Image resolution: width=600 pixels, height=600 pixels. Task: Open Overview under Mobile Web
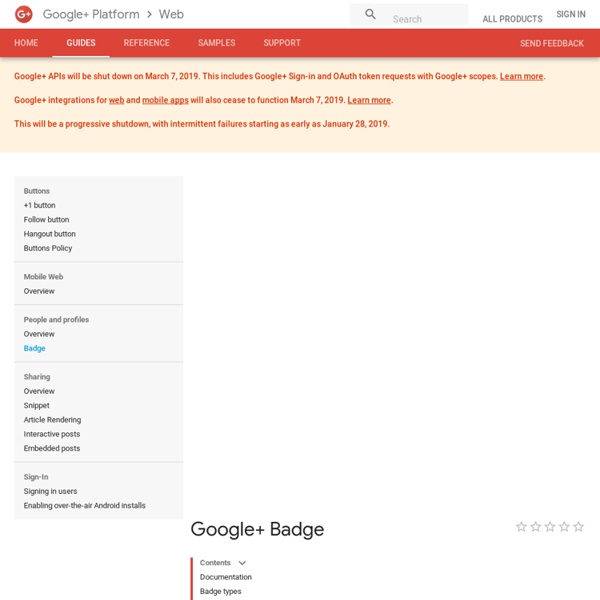pos(39,291)
